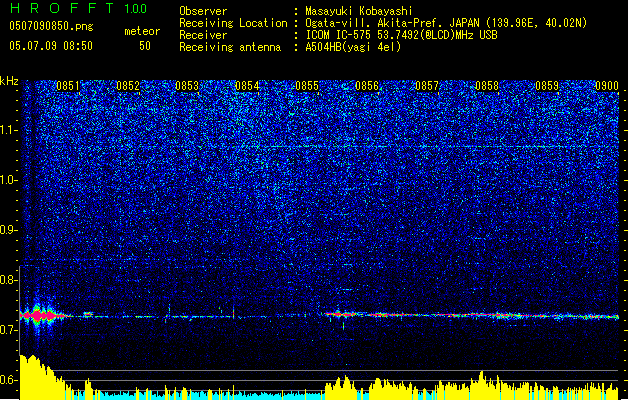This screenshot has height=400, width=629.
Task: Click the 0900 time marker
Action: tap(607, 86)
